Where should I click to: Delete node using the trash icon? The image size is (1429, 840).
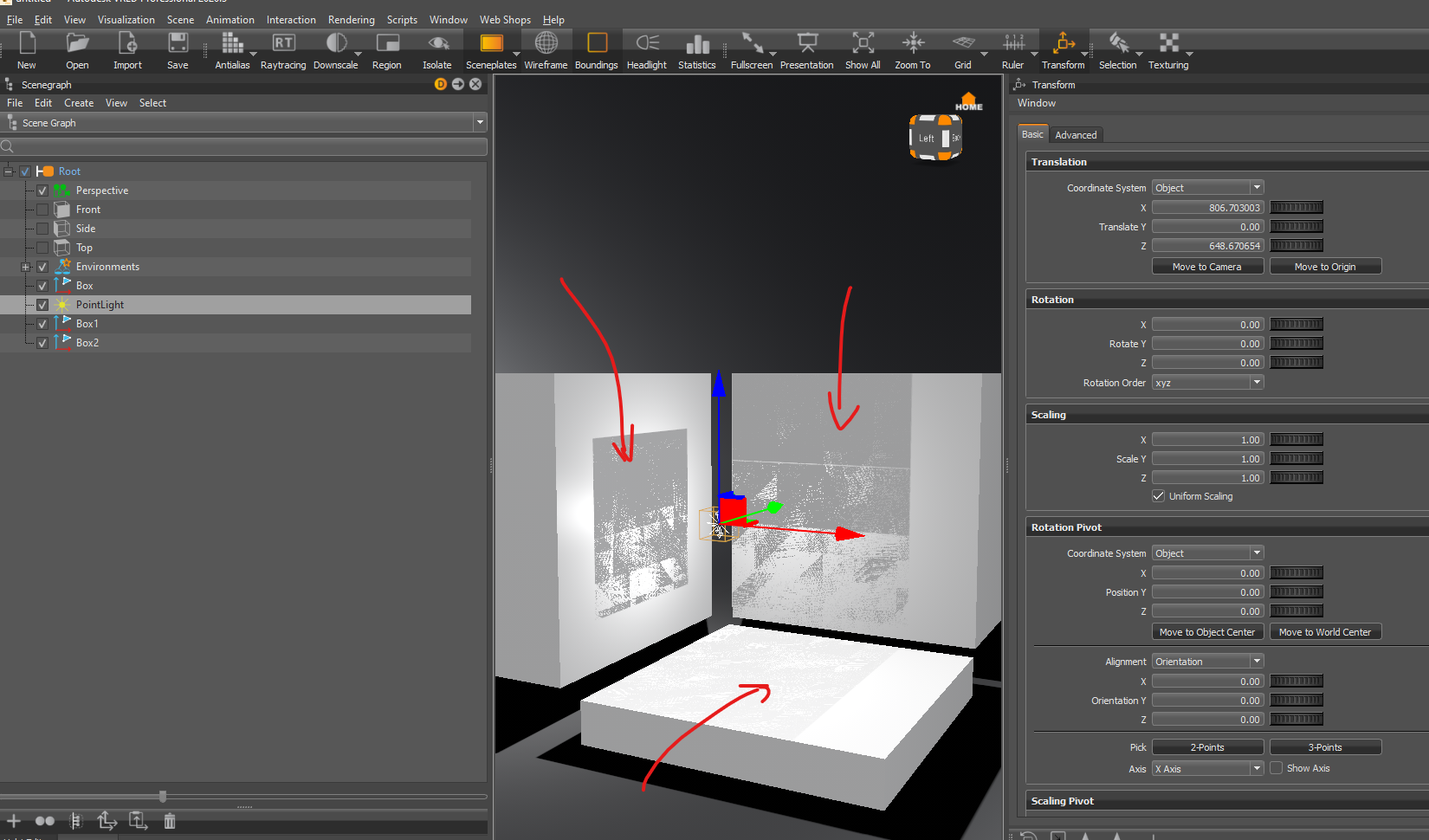(x=170, y=821)
